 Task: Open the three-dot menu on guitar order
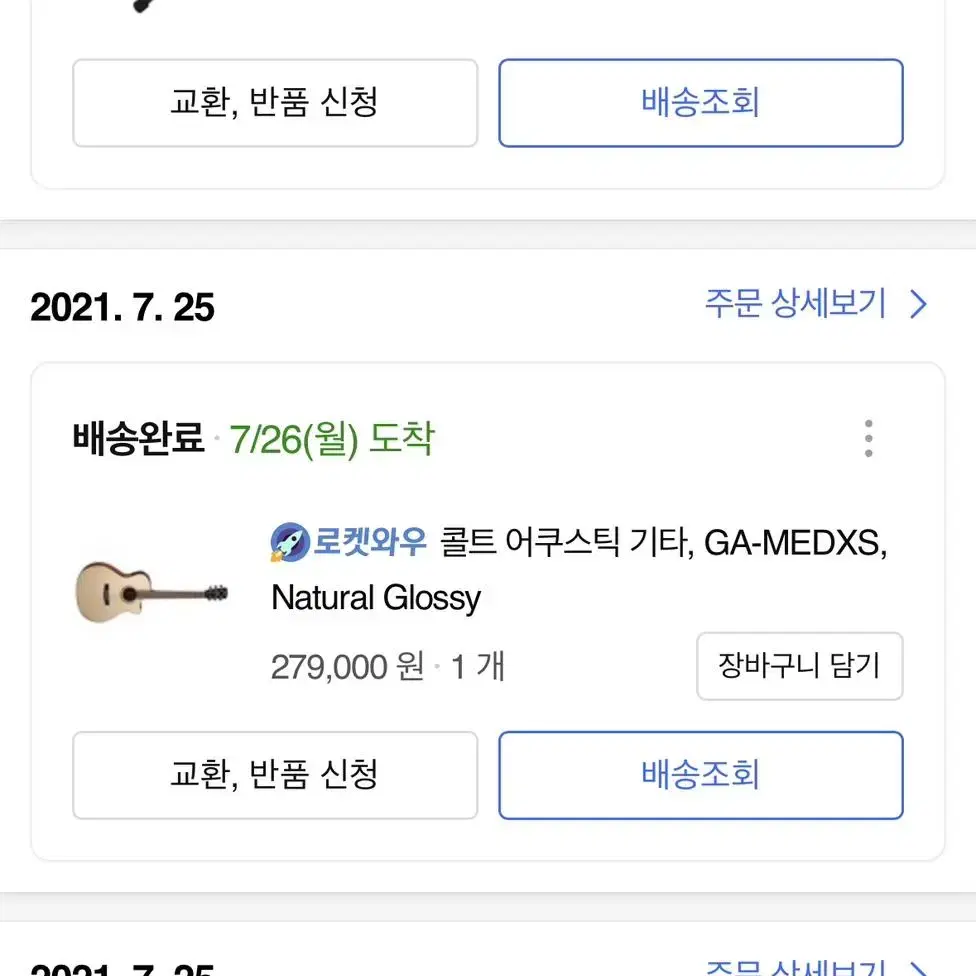(x=868, y=438)
